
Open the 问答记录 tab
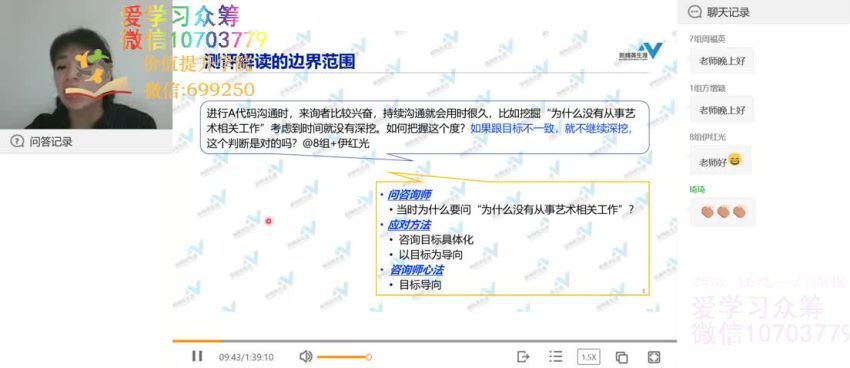(x=51, y=142)
